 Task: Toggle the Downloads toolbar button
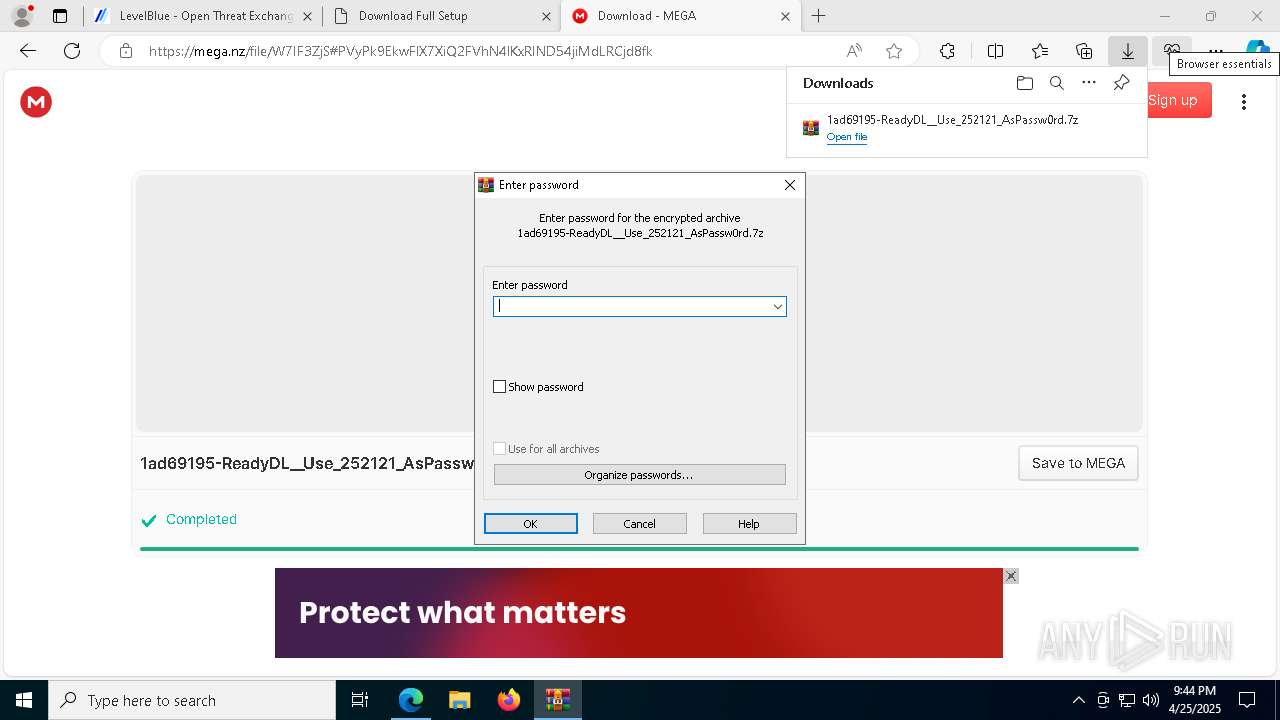(x=1128, y=51)
